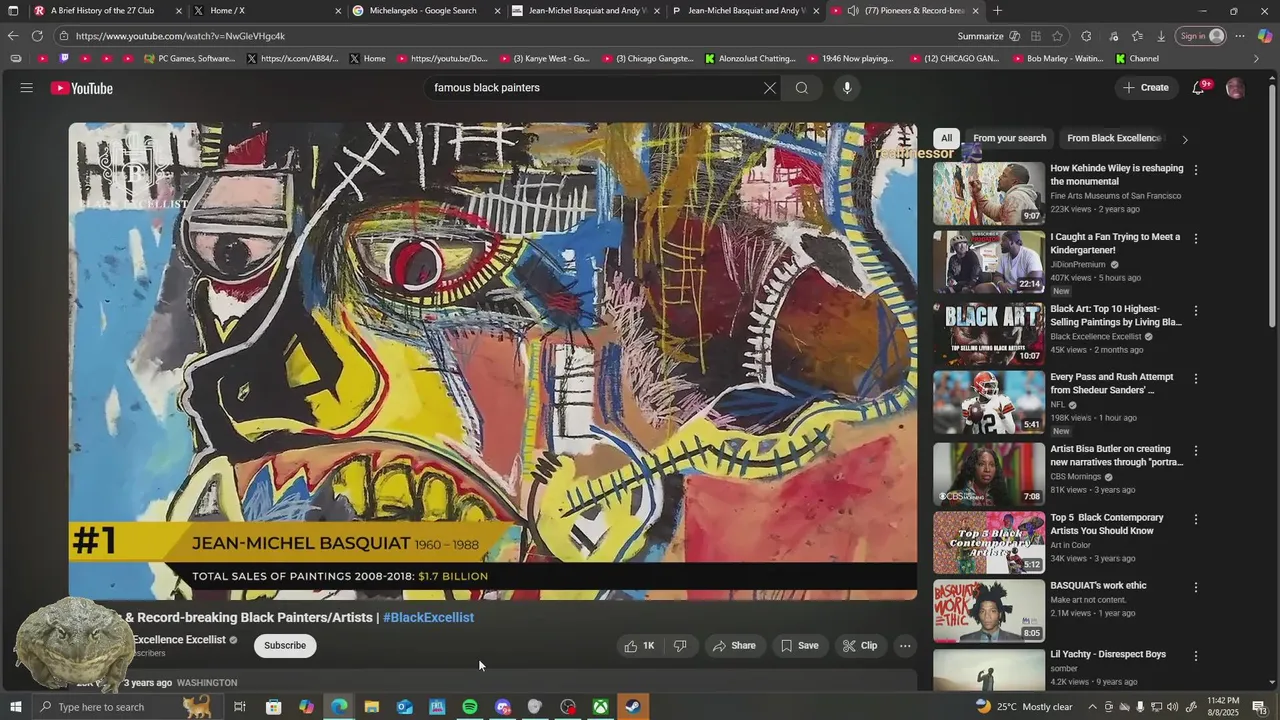Open the favorites list icon

coord(1137,36)
